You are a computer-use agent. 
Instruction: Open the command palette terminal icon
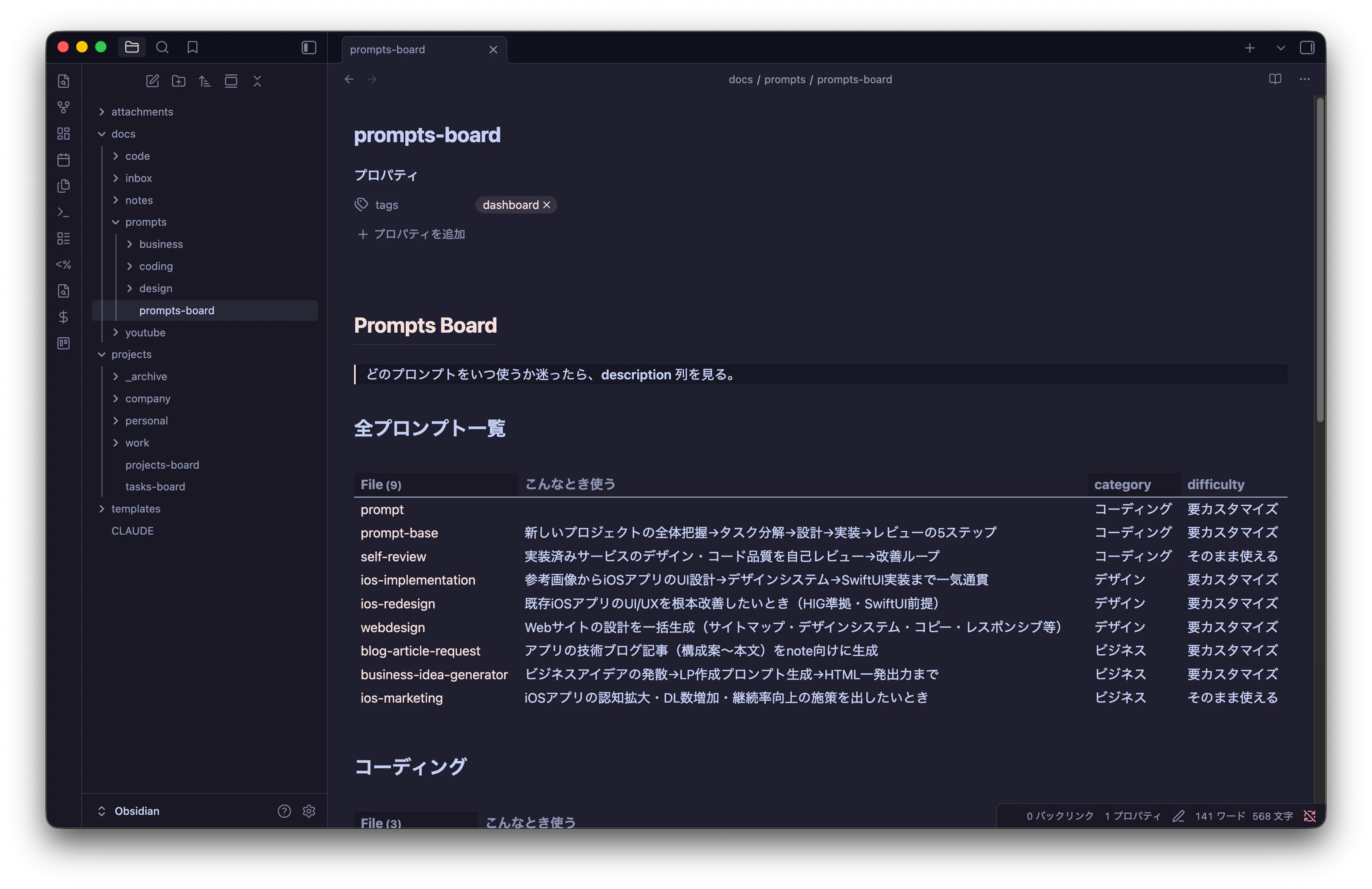[x=64, y=212]
